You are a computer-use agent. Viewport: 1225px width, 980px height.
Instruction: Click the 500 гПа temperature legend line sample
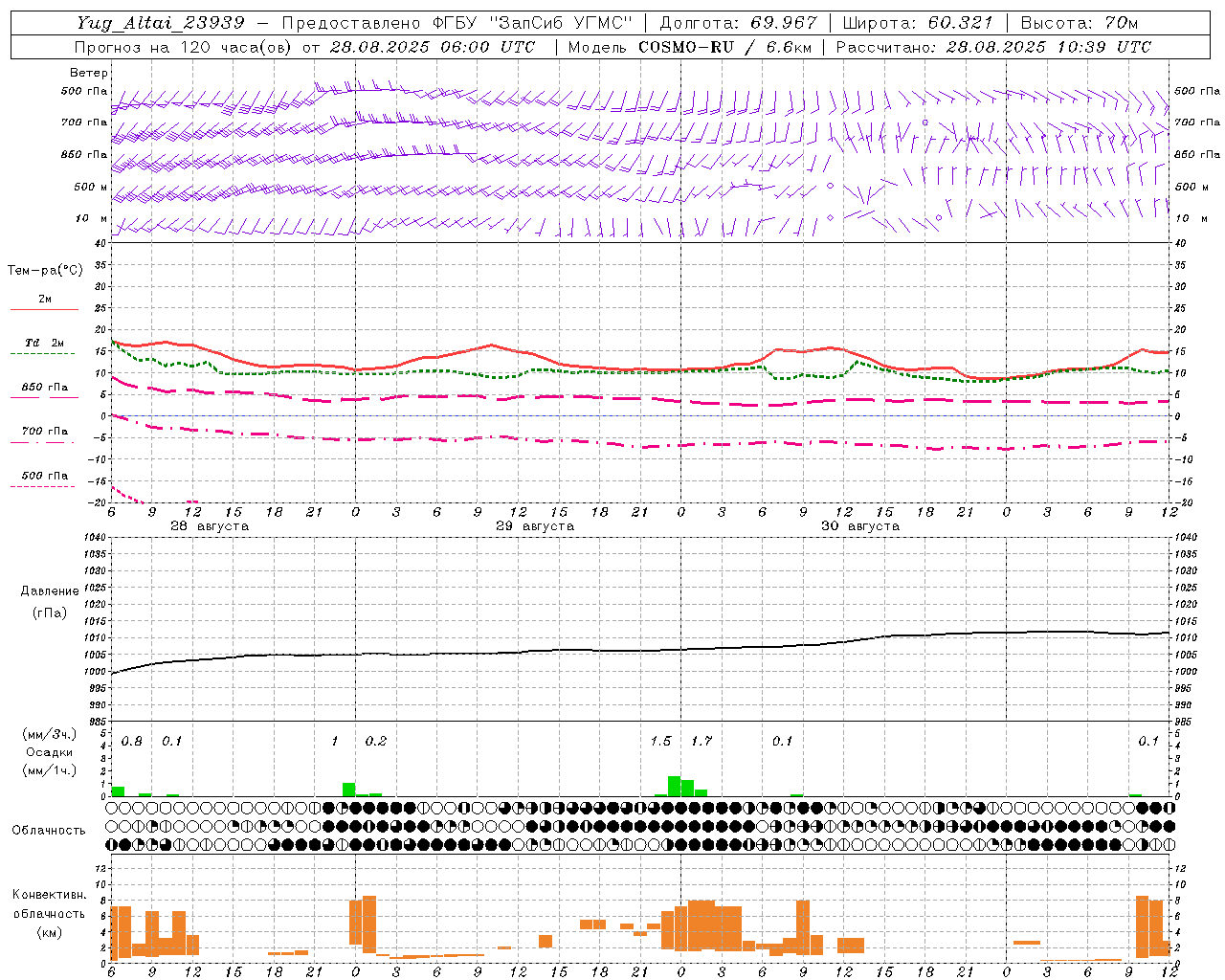[43, 487]
